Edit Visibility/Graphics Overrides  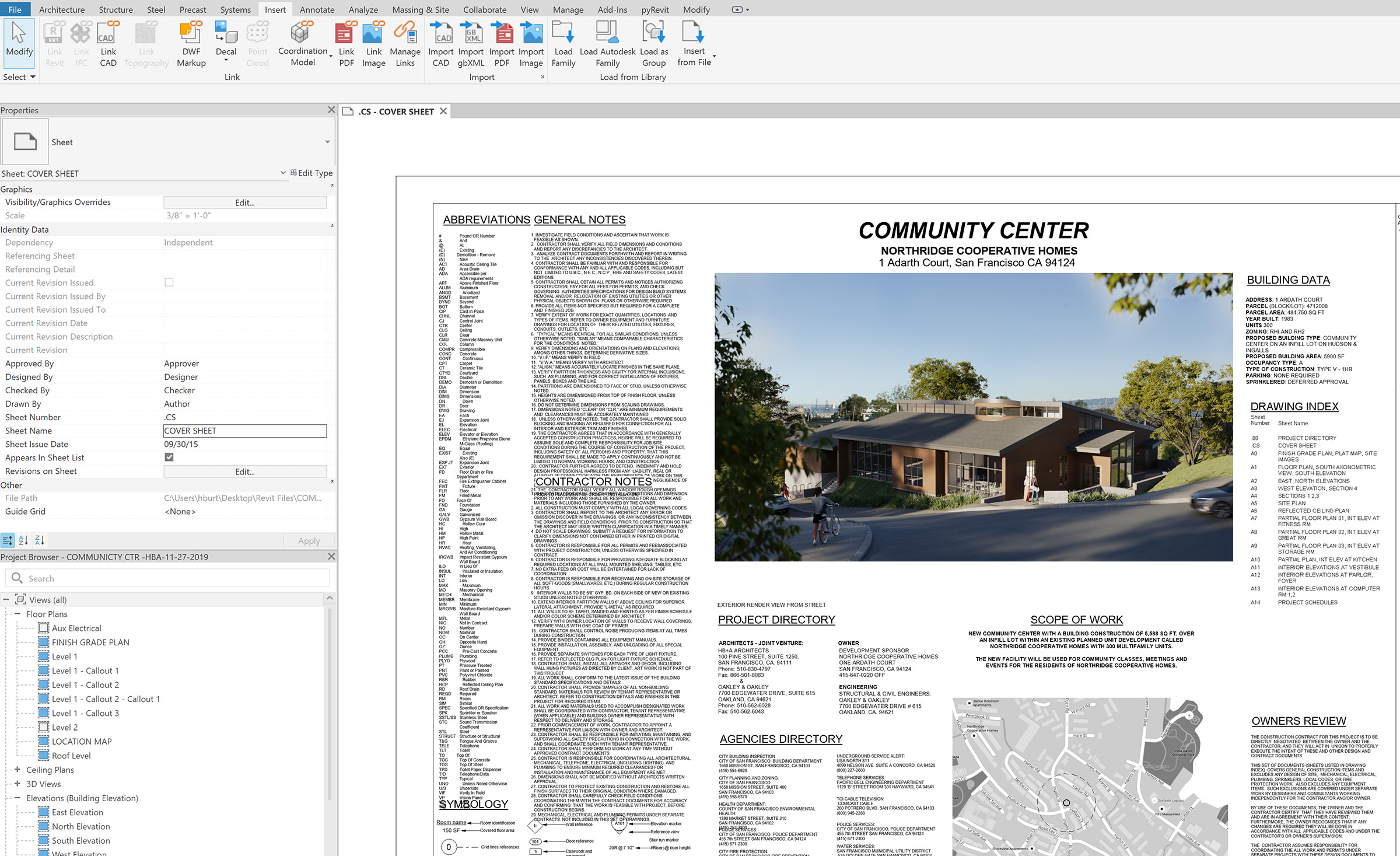[x=245, y=202]
